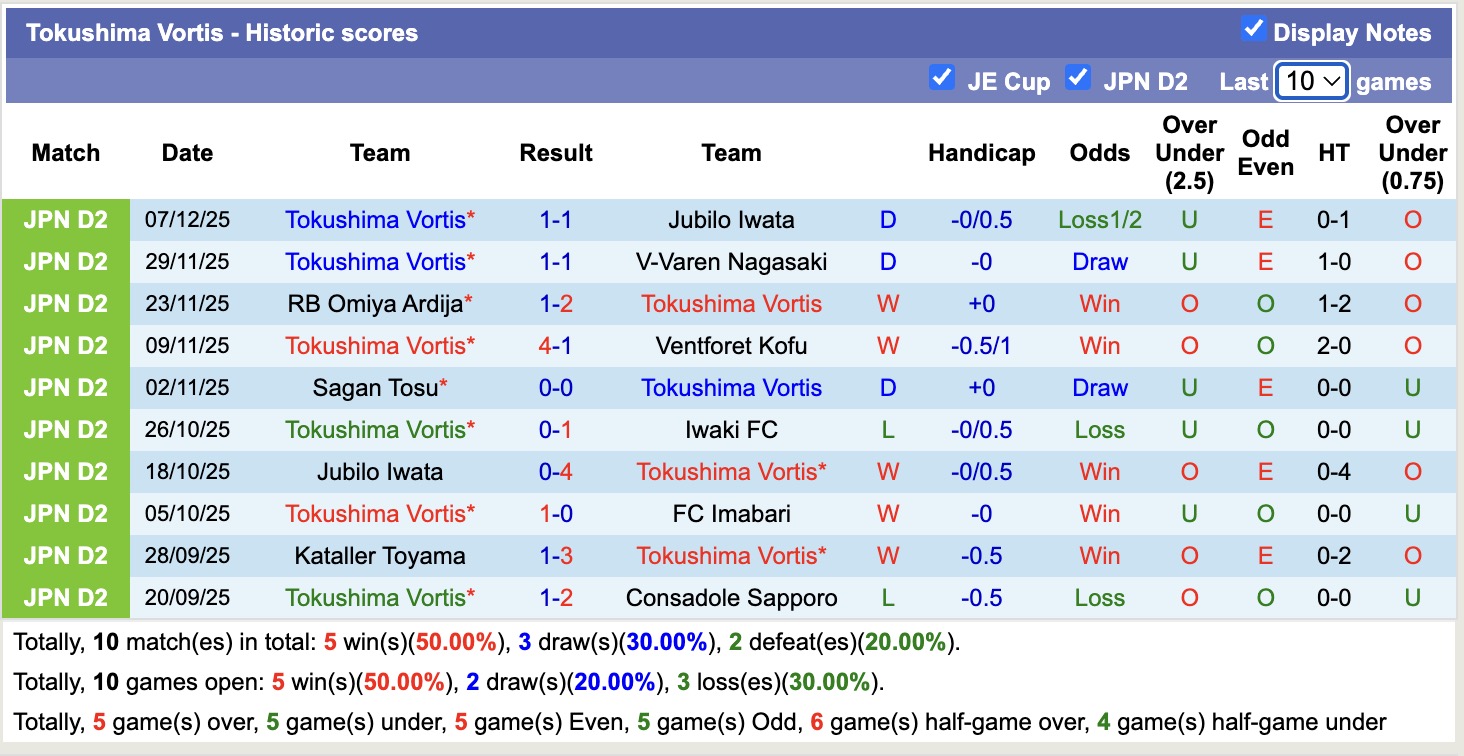Open the Last games count dropdown
The image size is (1464, 756).
point(1311,81)
